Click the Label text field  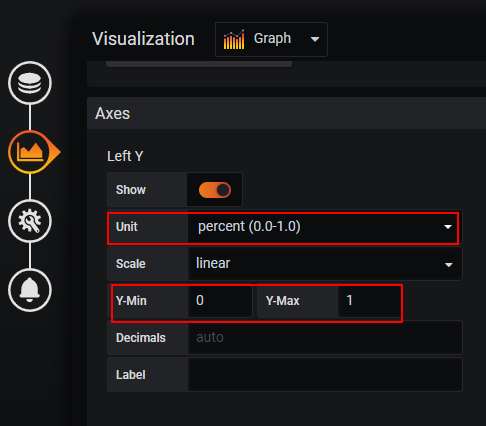(x=325, y=375)
